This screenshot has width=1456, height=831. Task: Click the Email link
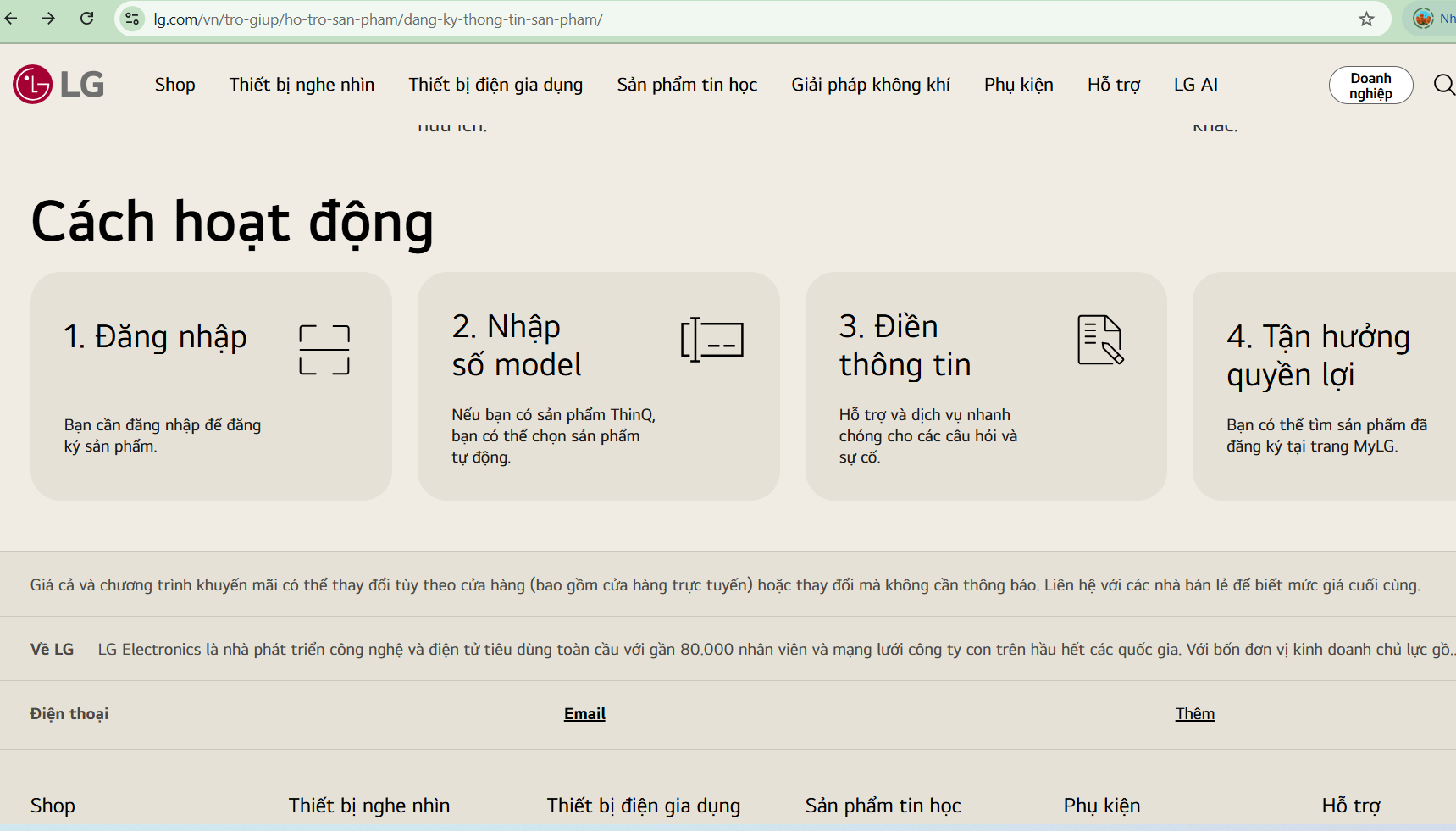point(584,714)
